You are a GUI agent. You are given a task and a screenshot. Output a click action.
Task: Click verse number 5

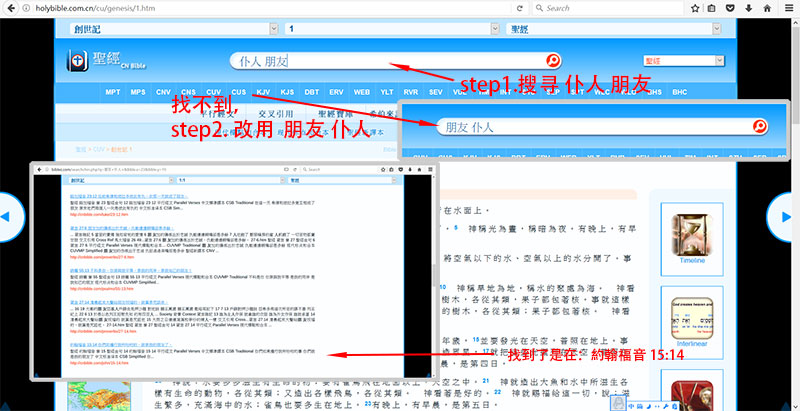(456, 227)
